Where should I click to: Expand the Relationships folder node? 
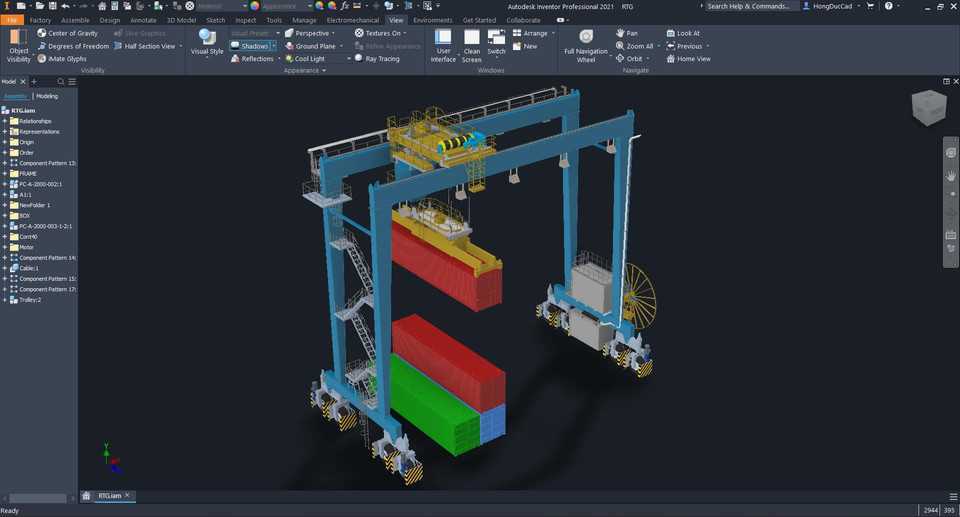[5, 121]
